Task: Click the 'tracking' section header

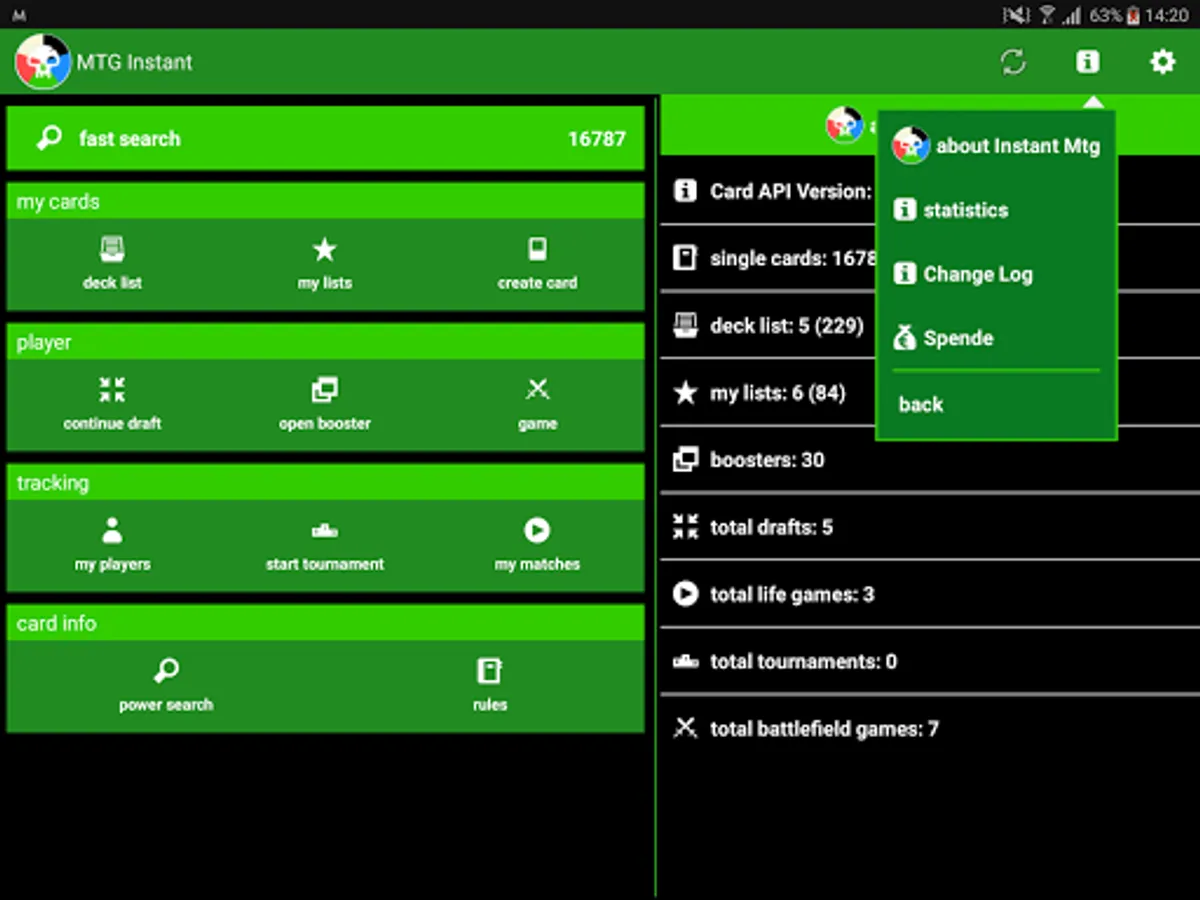Action: 325,483
